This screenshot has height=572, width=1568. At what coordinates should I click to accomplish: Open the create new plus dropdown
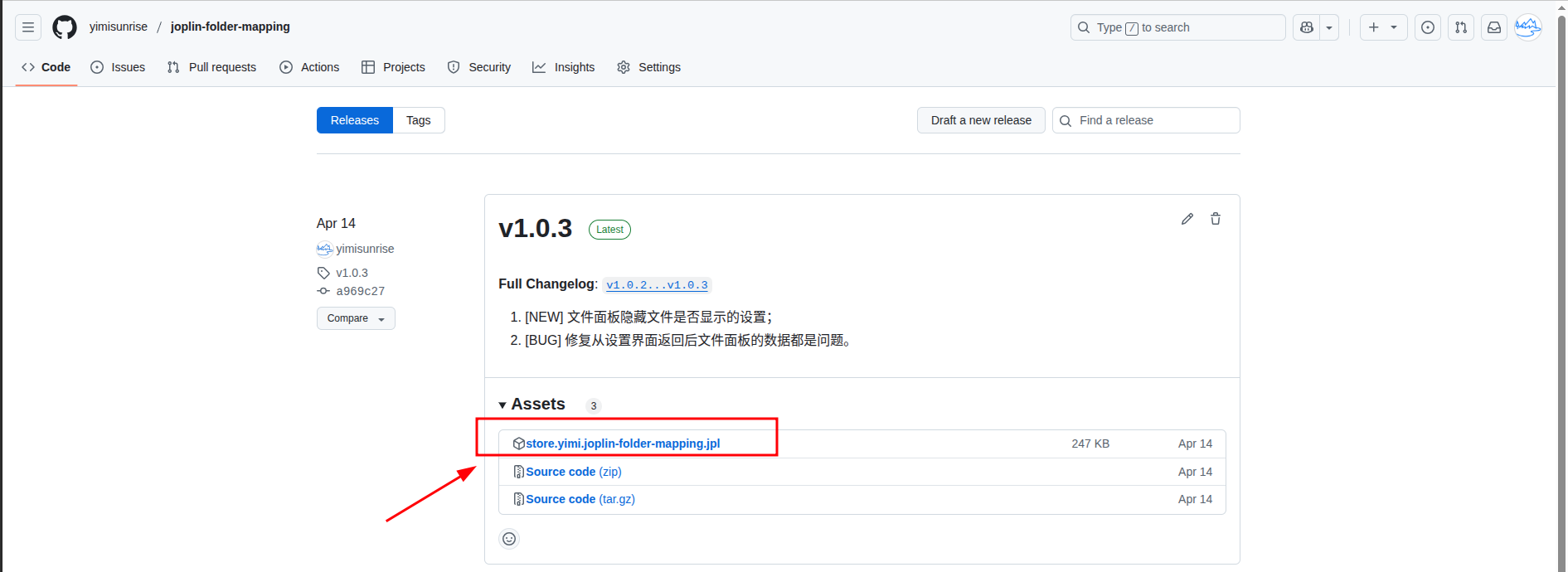[1383, 27]
